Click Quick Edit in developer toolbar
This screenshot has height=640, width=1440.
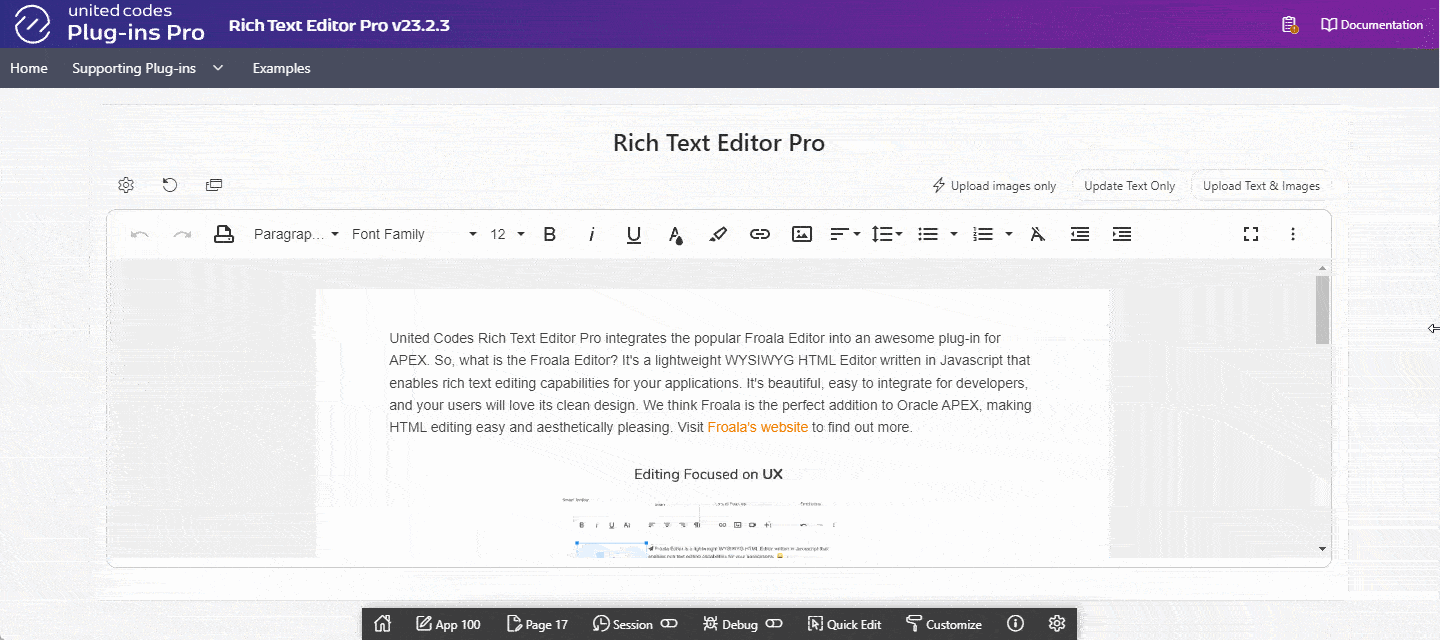[844, 624]
